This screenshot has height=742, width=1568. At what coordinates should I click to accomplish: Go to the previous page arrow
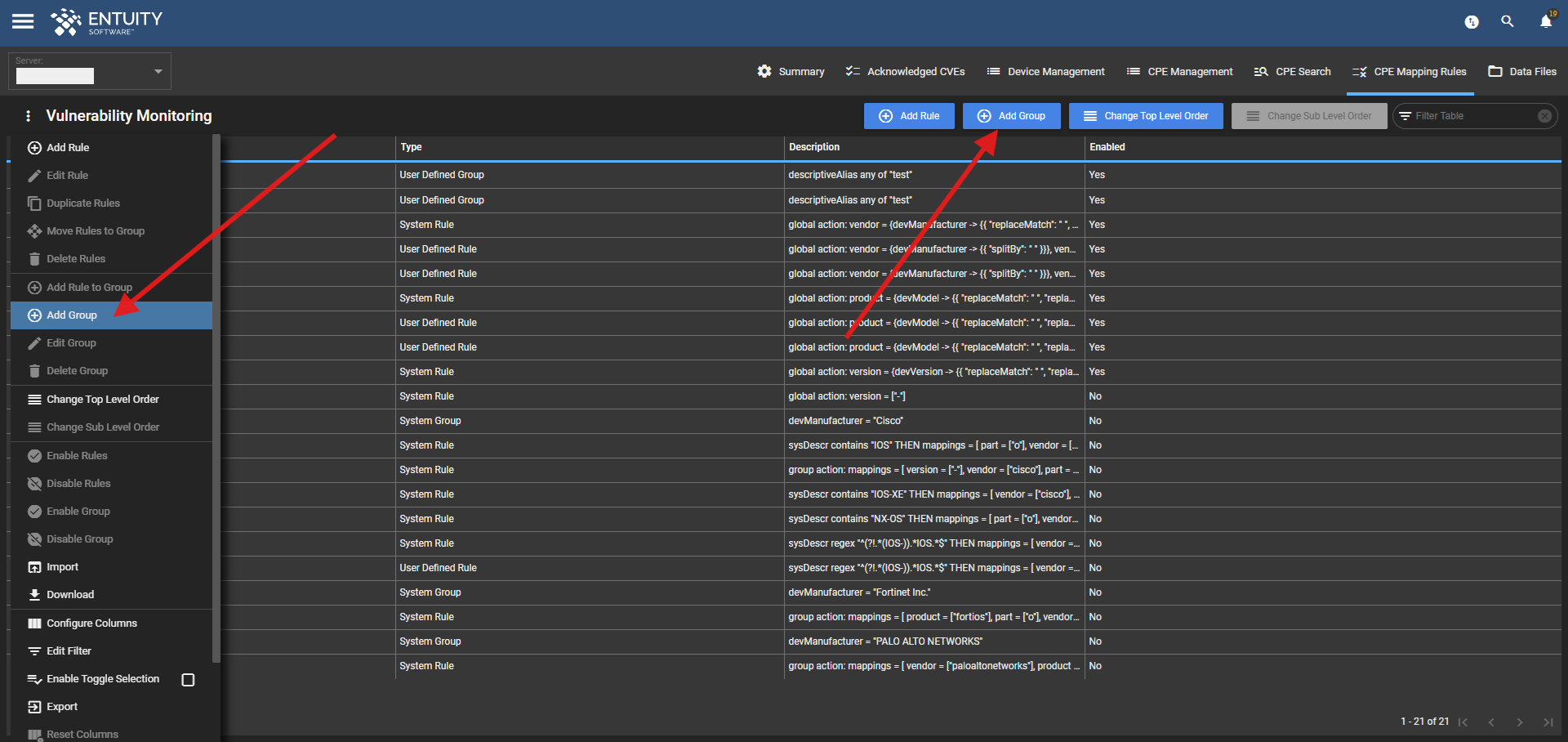(1491, 722)
